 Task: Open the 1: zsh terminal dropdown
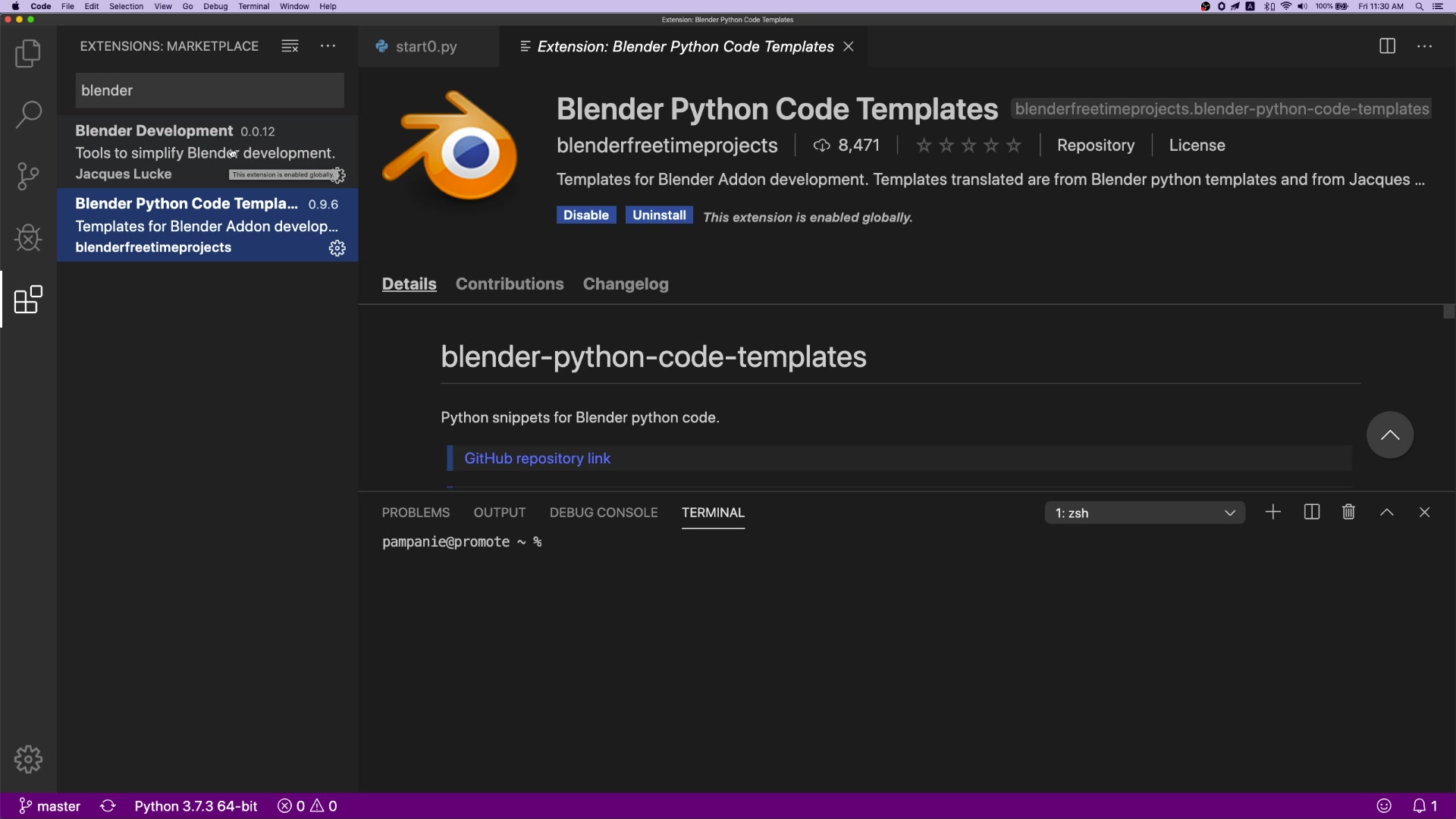(1144, 513)
